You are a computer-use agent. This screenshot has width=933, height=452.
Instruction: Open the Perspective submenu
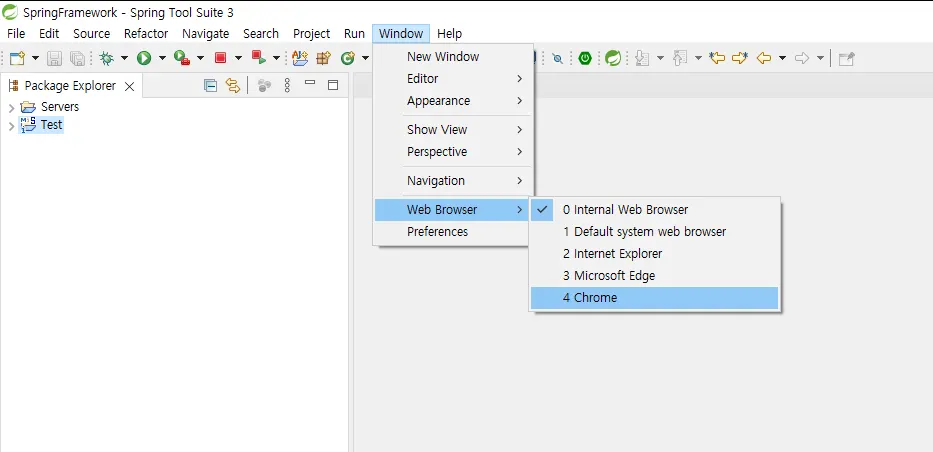coord(453,152)
